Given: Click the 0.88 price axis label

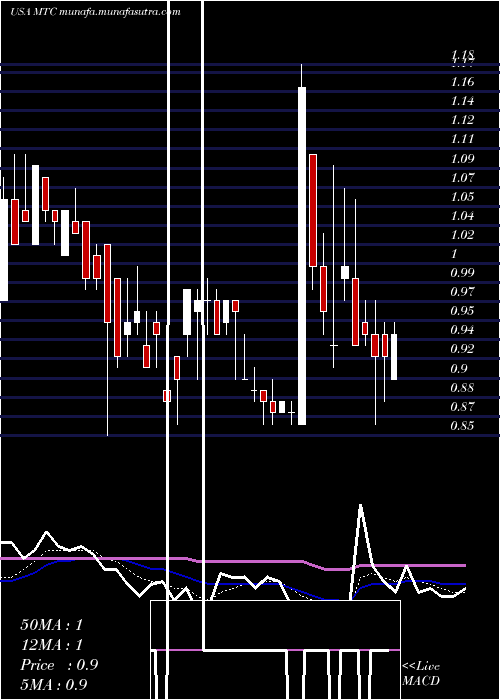Looking at the screenshot, I should pyautogui.click(x=462, y=388).
